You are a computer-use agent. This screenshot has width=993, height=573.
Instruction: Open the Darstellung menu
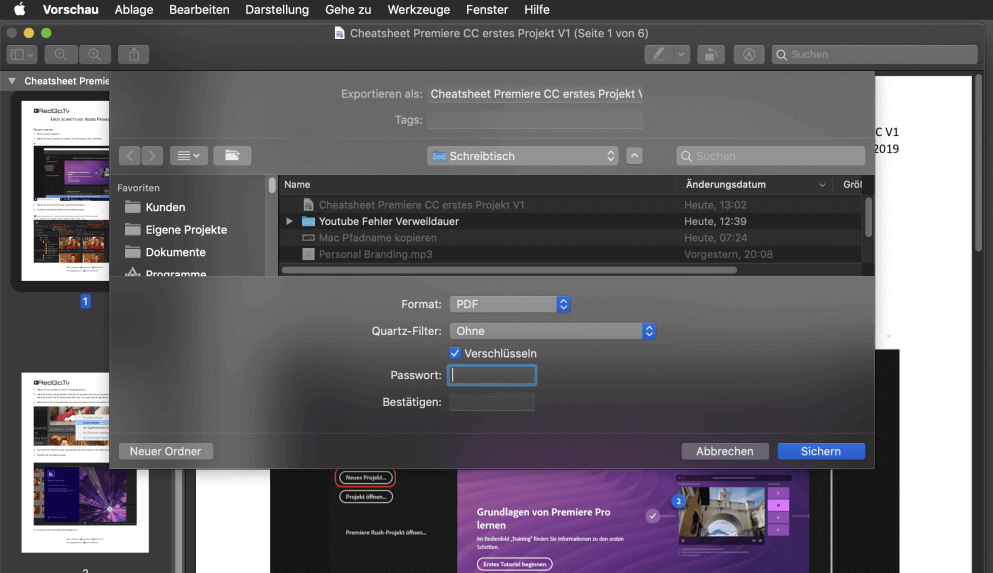coord(279,9)
